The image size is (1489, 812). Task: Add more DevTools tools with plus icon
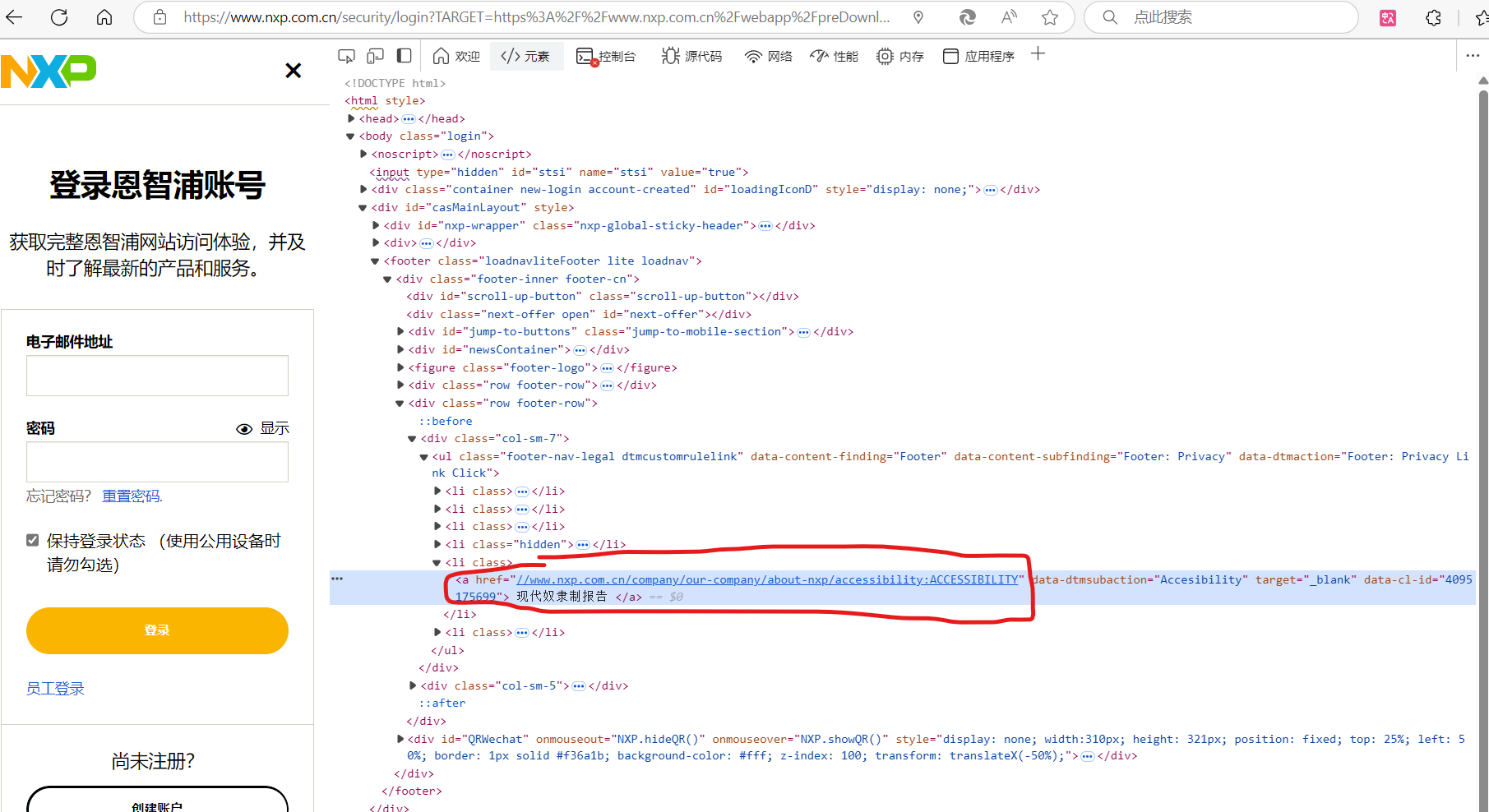click(x=1038, y=54)
